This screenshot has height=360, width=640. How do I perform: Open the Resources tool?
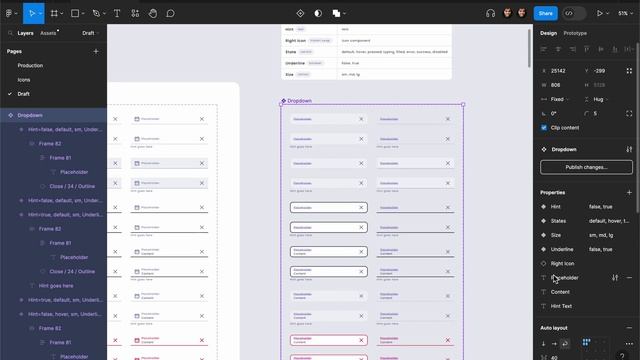[x=135, y=13]
